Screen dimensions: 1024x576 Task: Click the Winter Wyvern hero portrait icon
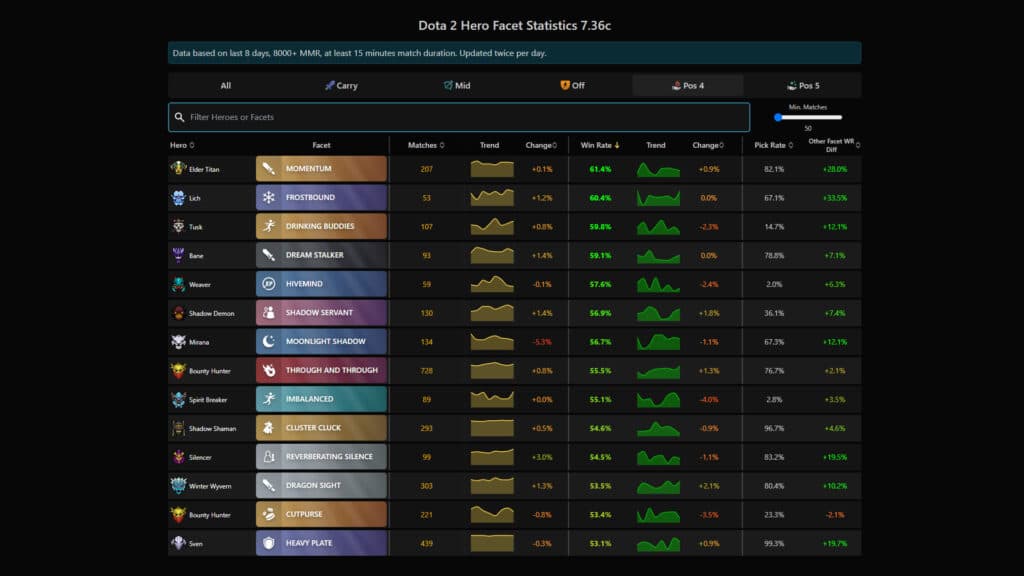(x=178, y=486)
